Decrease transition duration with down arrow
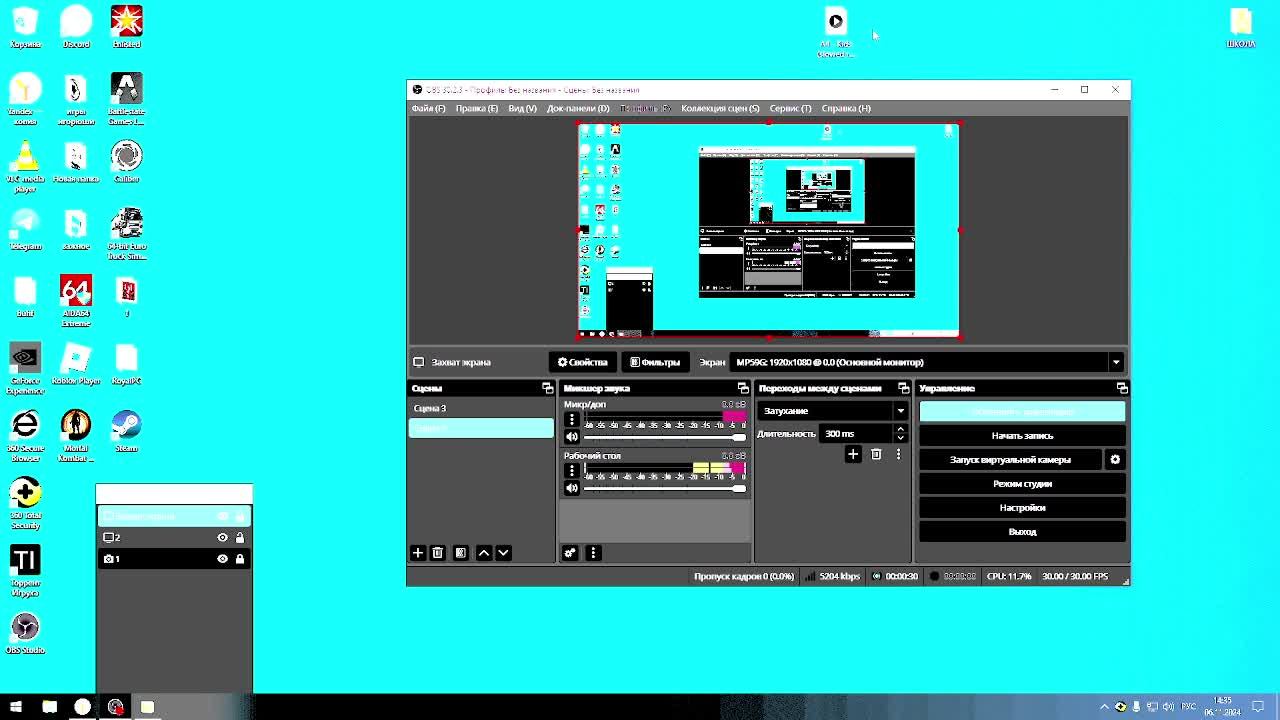 click(x=900, y=438)
